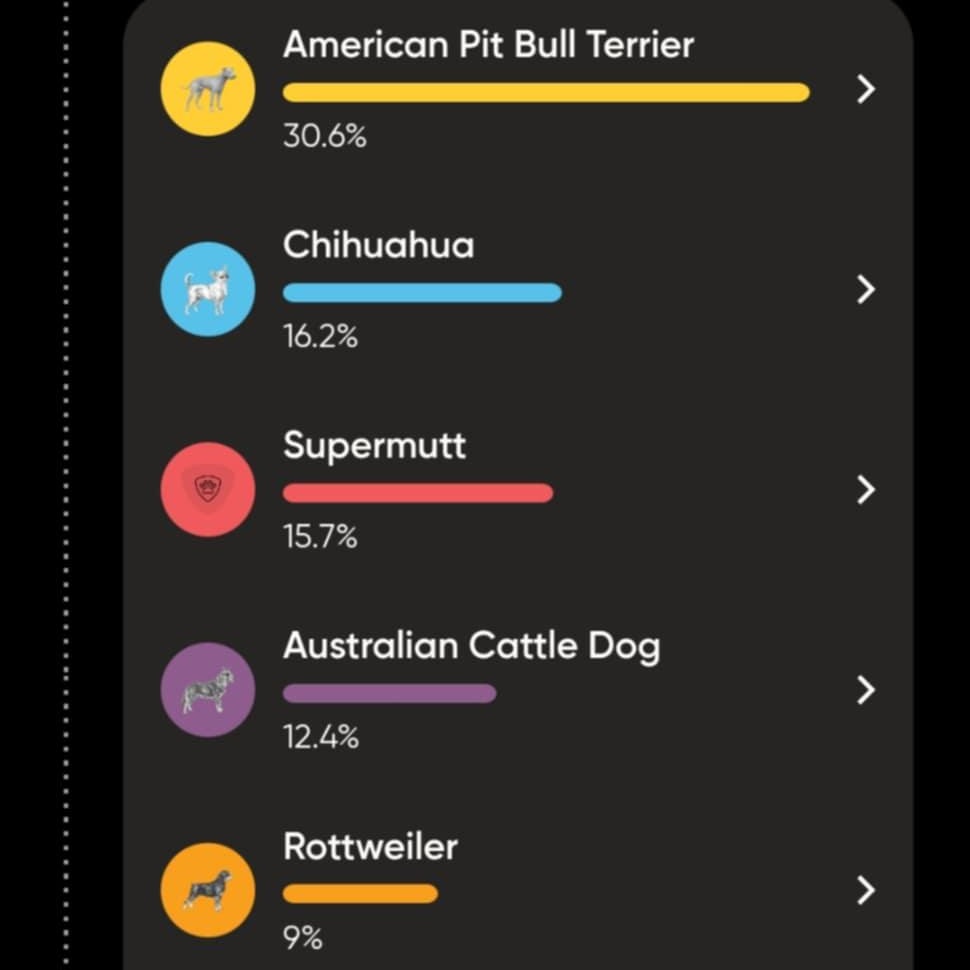Click the blue Chihuahua percentage bar
Viewport: 970px width, 970px height.
pyautogui.click(x=422, y=293)
